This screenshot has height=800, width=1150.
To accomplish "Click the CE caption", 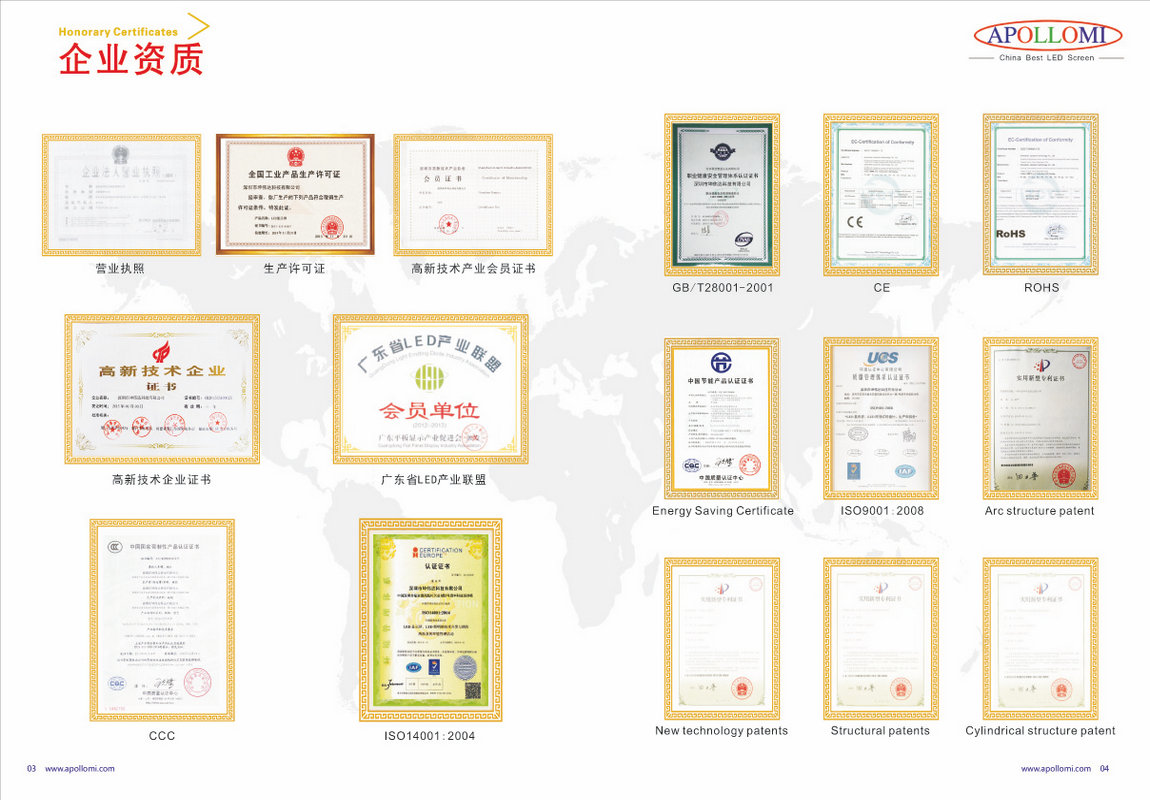I will (882, 287).
